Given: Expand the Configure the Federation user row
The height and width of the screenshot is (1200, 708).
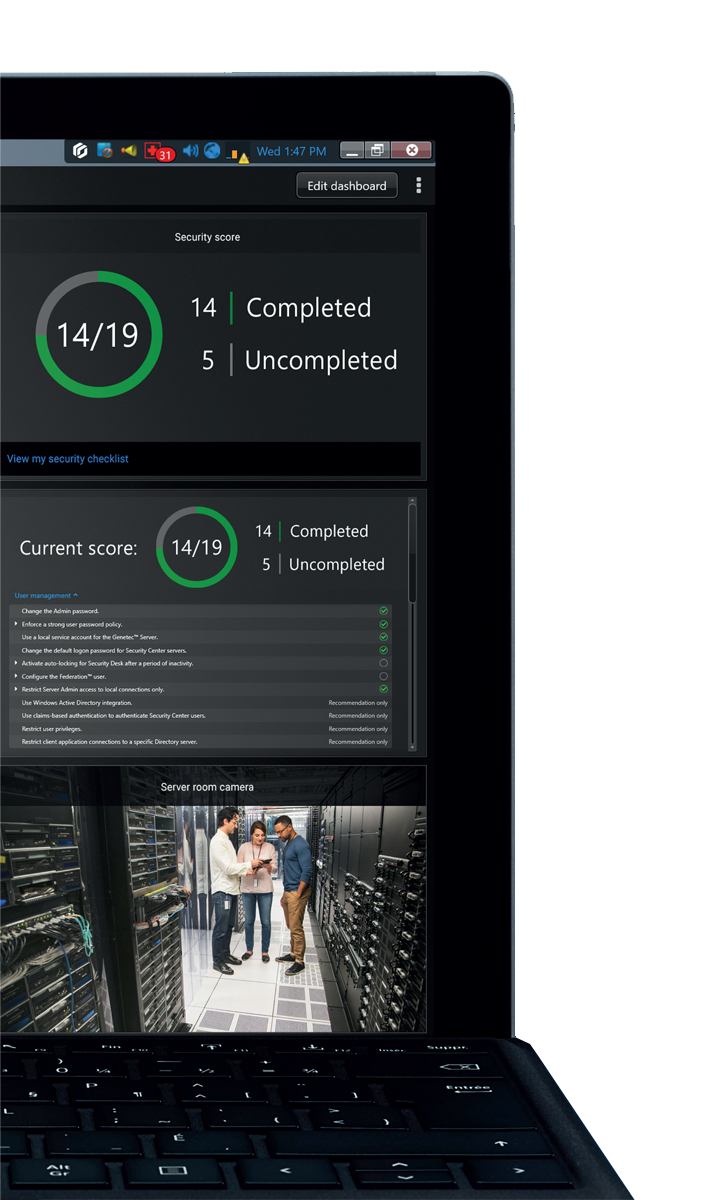Looking at the screenshot, I should 16,676.
